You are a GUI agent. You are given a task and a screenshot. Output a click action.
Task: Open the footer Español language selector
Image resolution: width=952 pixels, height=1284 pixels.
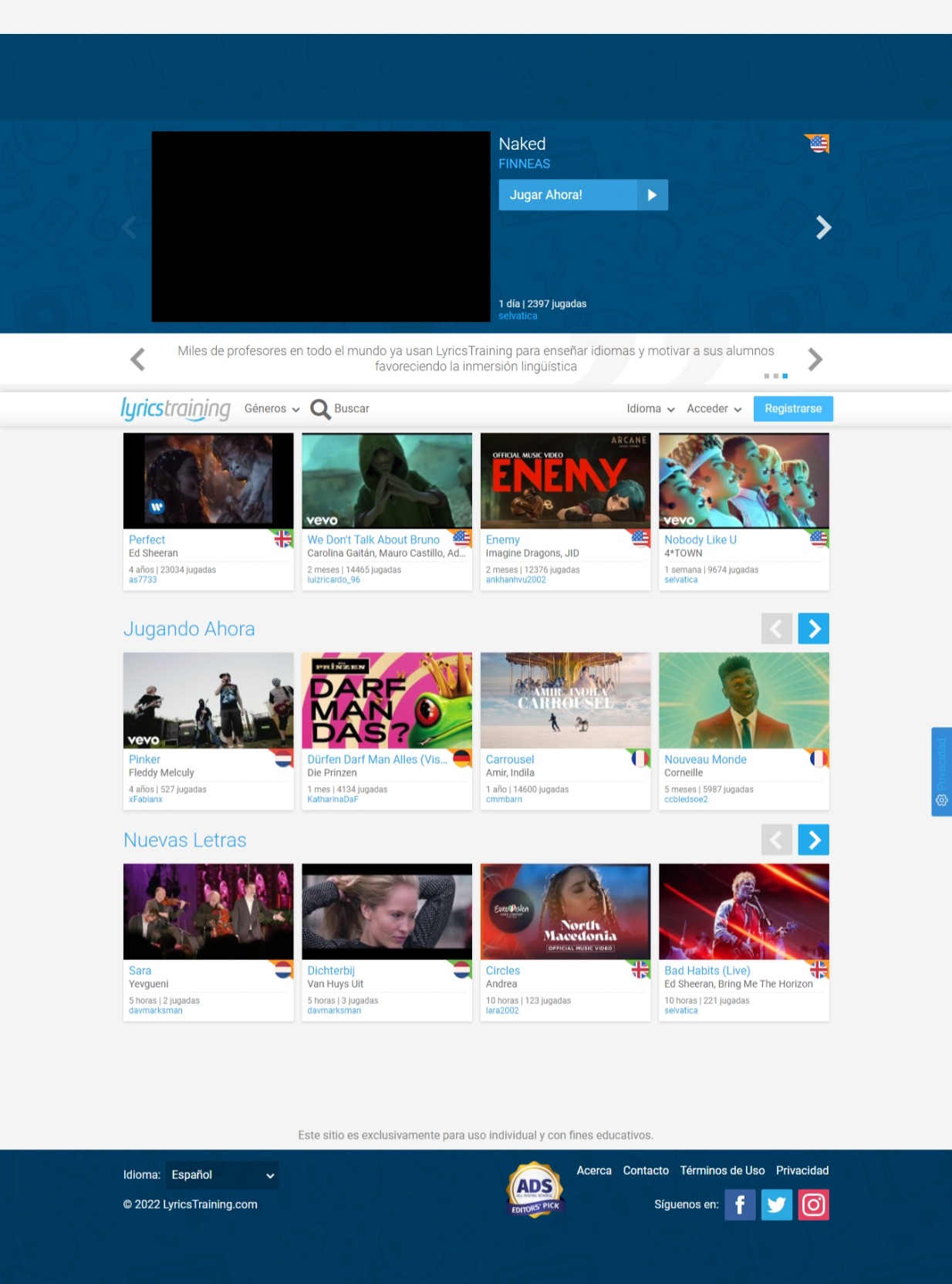(223, 1175)
